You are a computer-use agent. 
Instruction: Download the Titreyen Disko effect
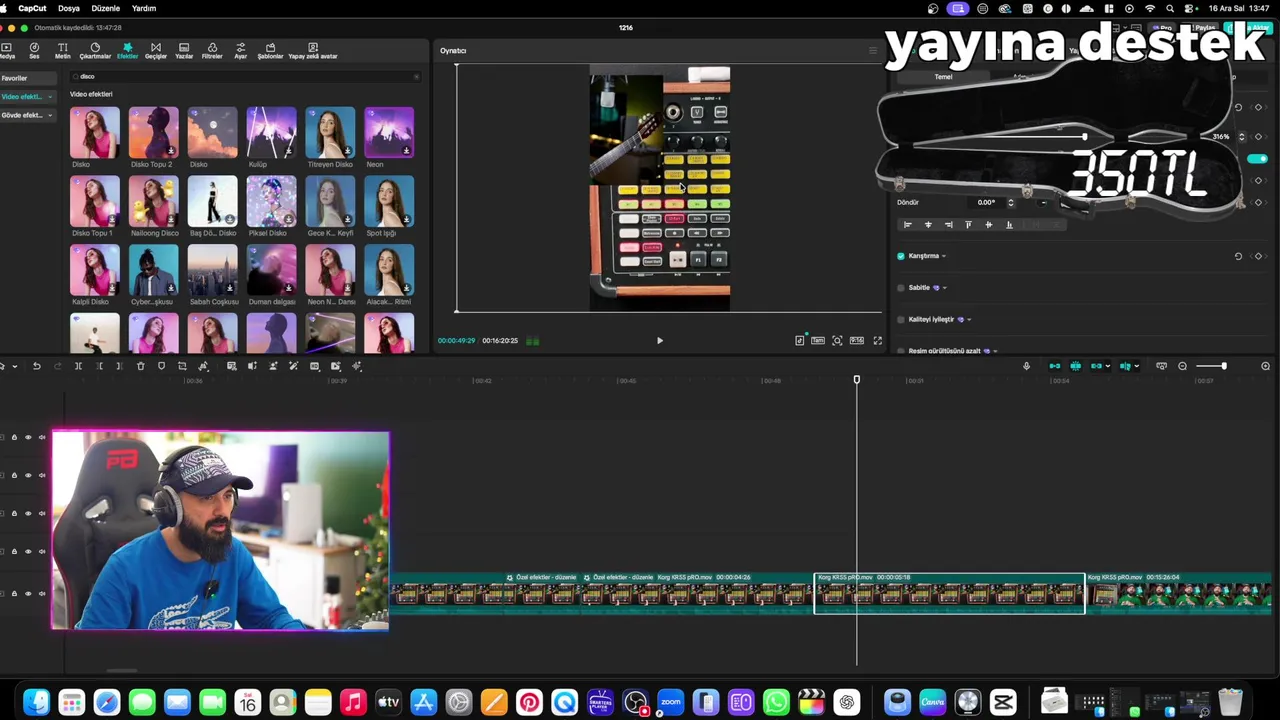(x=347, y=151)
